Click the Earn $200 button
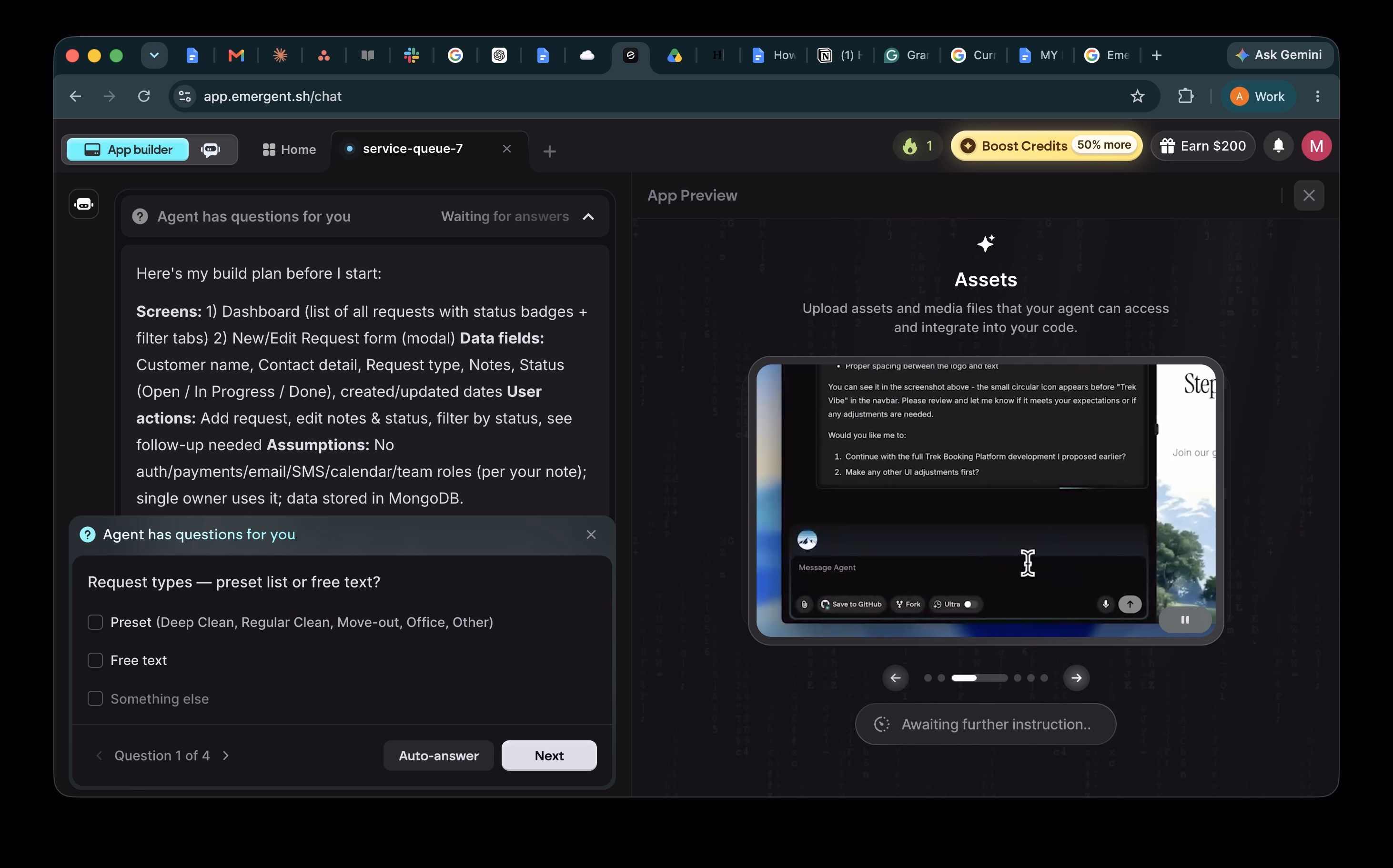1393x868 pixels. pyautogui.click(x=1202, y=146)
